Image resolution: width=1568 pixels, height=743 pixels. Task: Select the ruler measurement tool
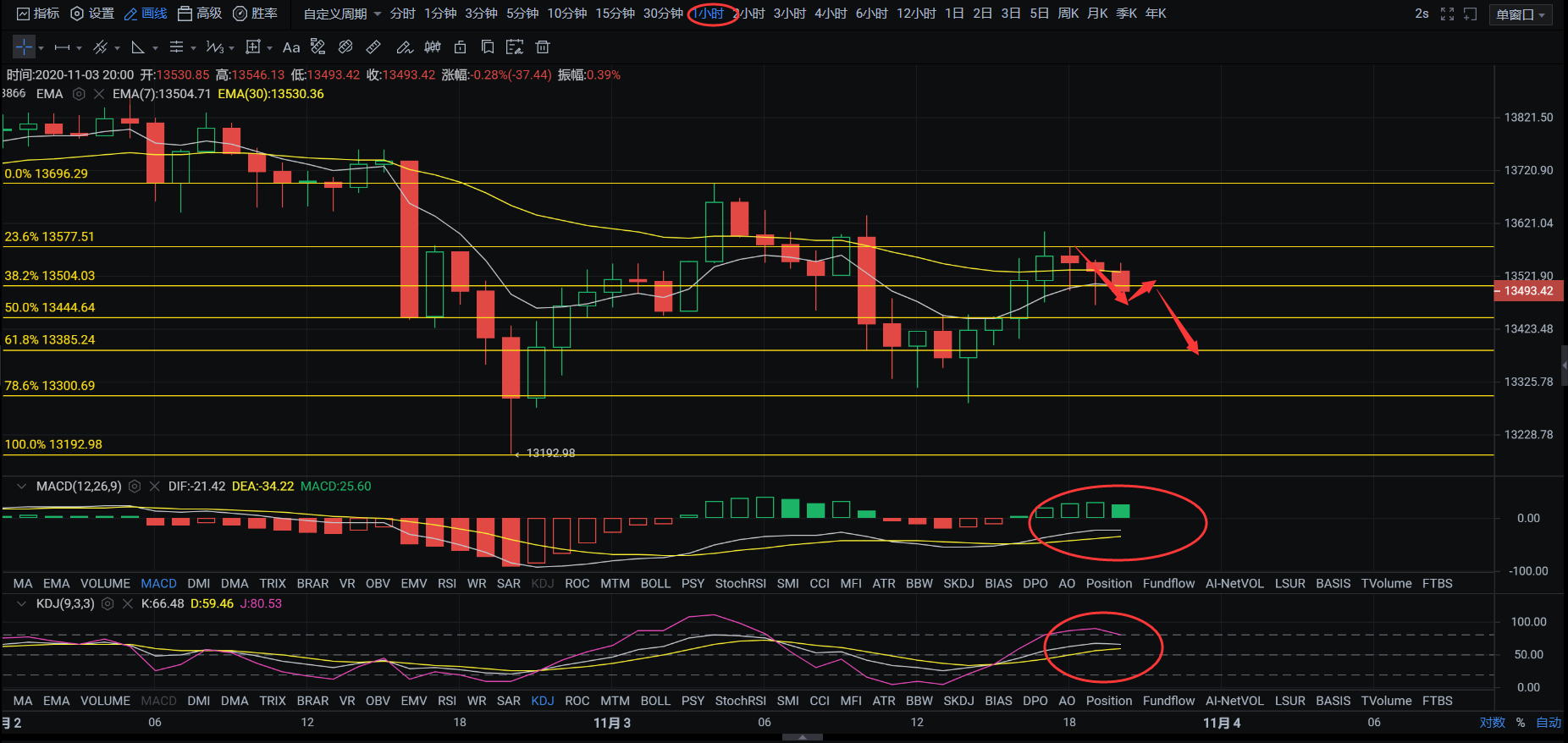pyautogui.click(x=373, y=47)
